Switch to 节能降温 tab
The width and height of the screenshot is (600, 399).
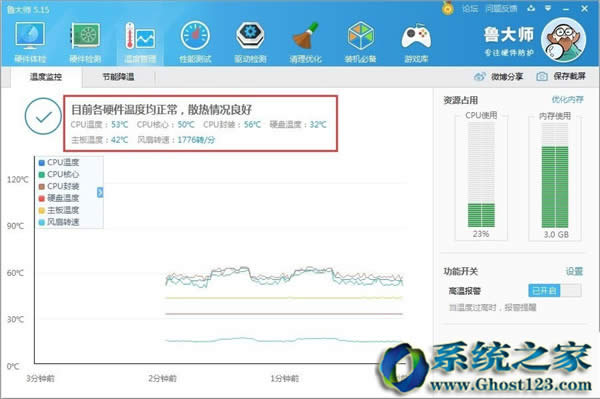click(x=118, y=77)
